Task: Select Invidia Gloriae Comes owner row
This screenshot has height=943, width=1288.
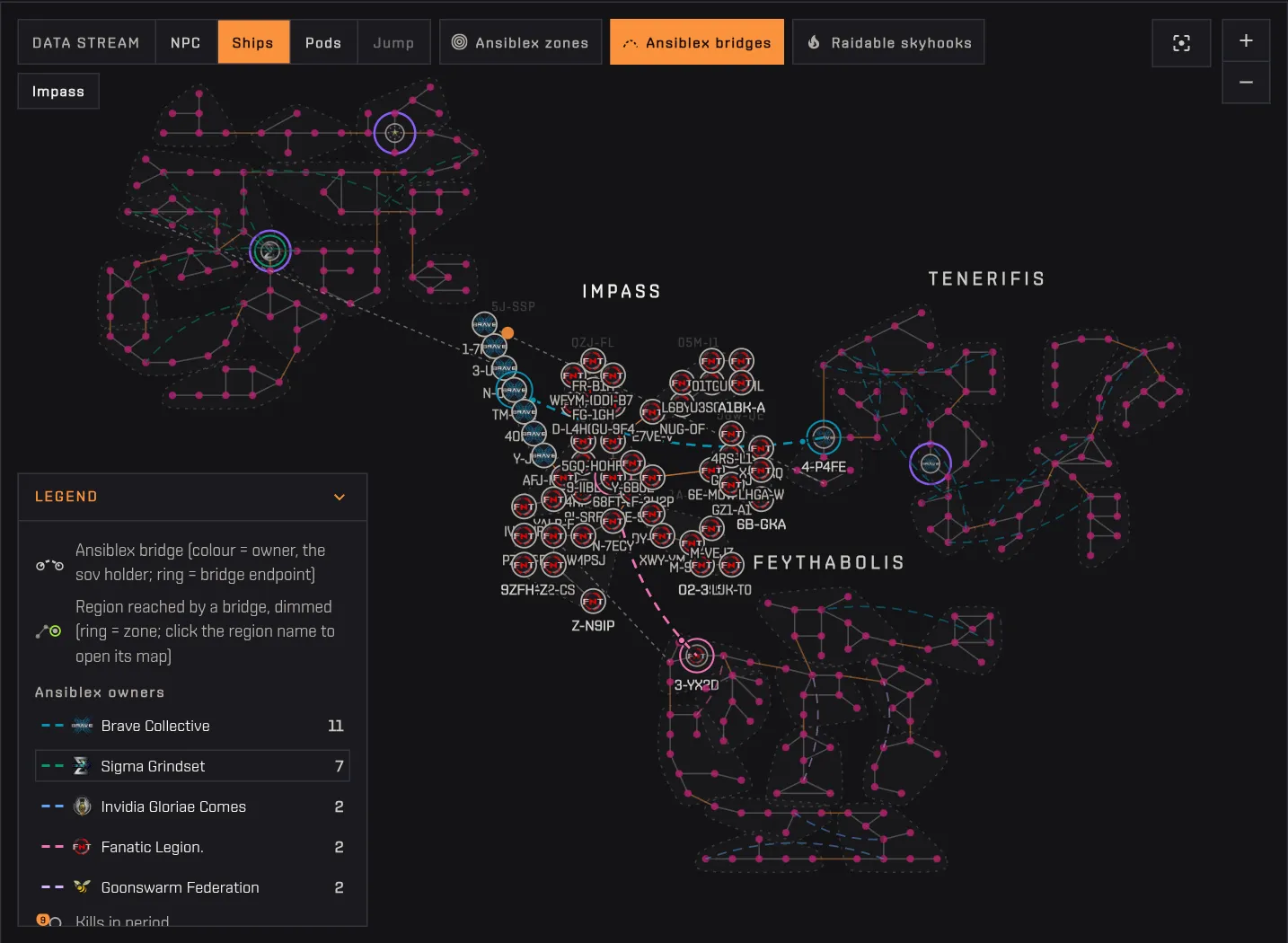Action: [x=192, y=806]
